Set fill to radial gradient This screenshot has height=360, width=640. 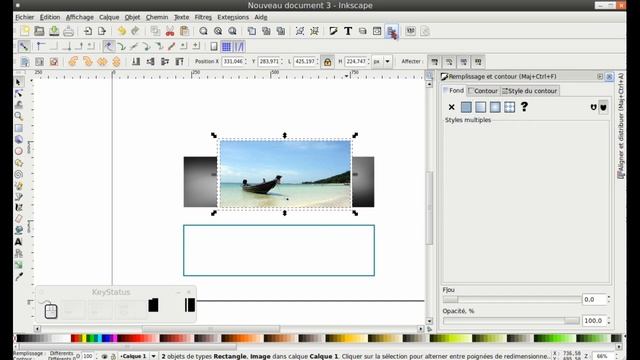coord(495,107)
